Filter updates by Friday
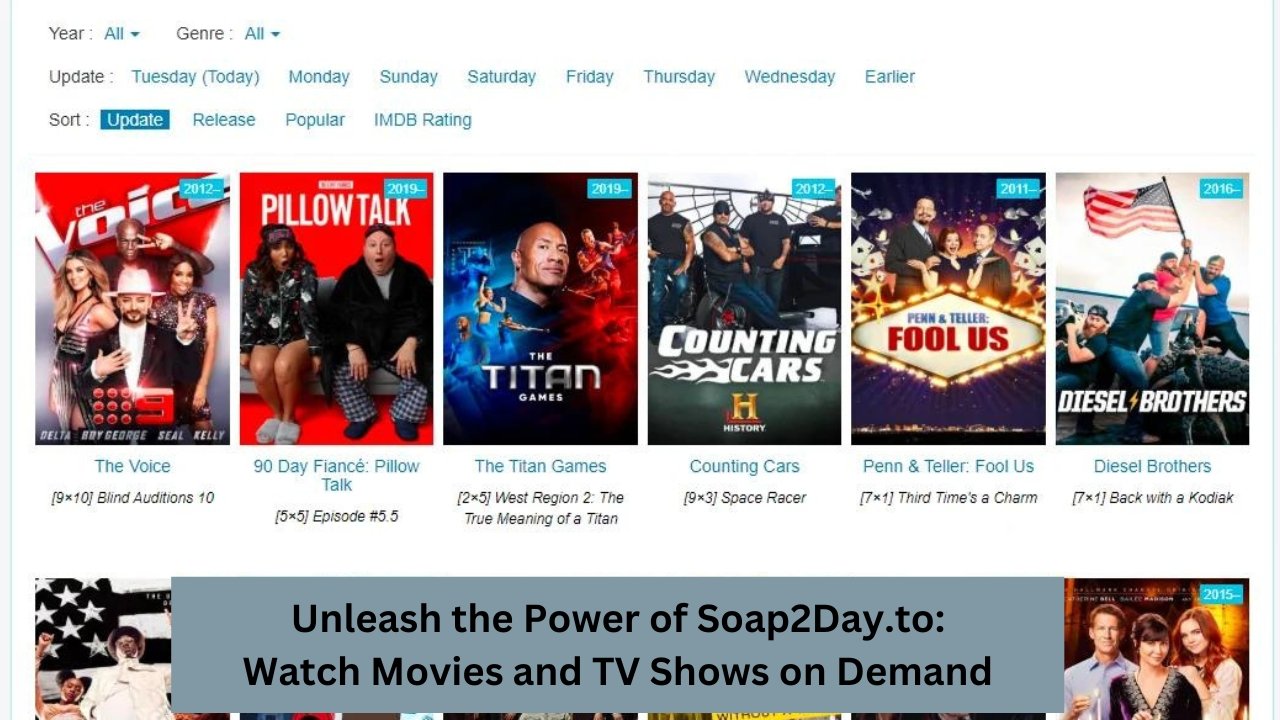Viewport: 1280px width, 720px height. point(589,77)
